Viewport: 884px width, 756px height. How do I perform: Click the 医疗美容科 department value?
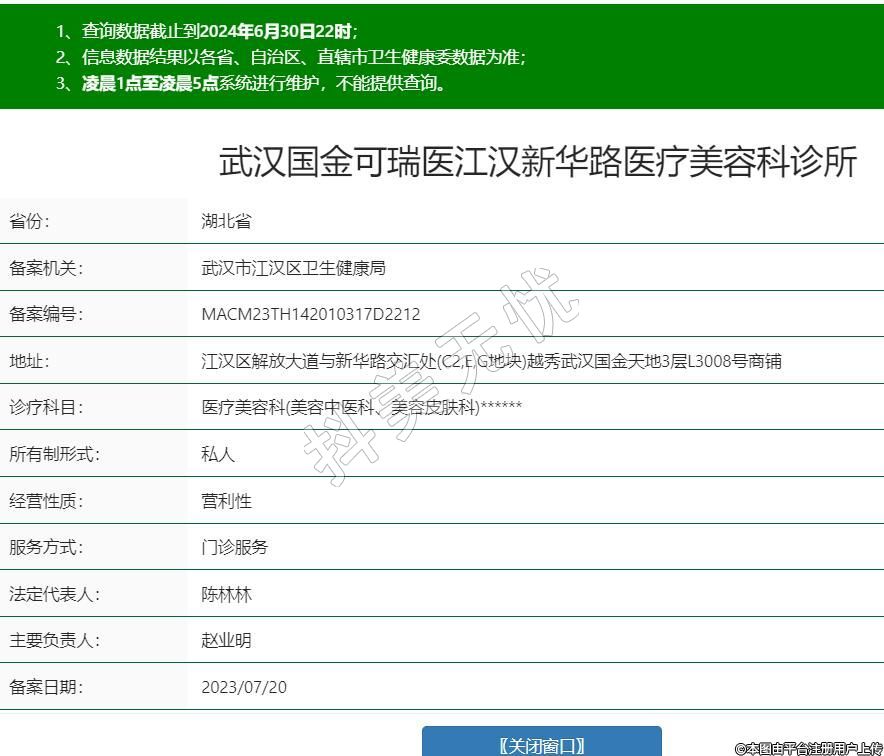361,408
